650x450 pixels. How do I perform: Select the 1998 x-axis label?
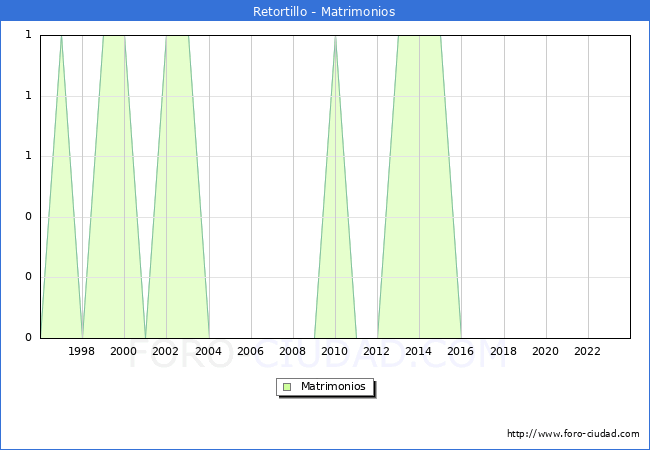coord(81,351)
